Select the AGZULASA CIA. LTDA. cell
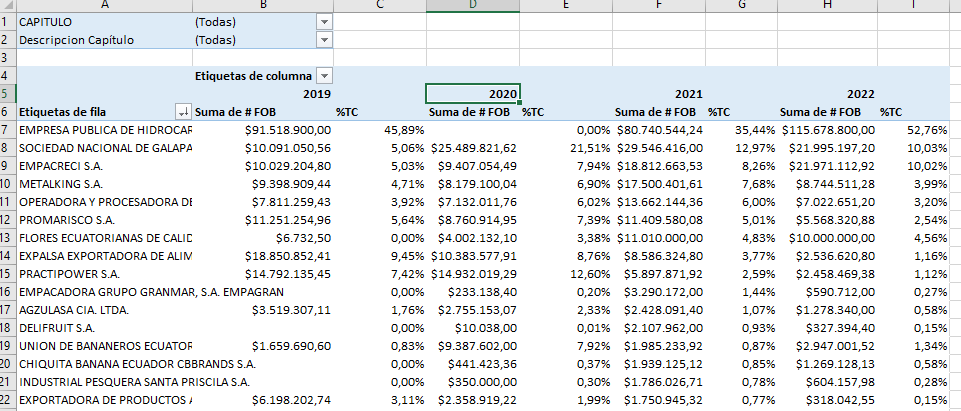Screen dimensions: 961x411 point(105,310)
